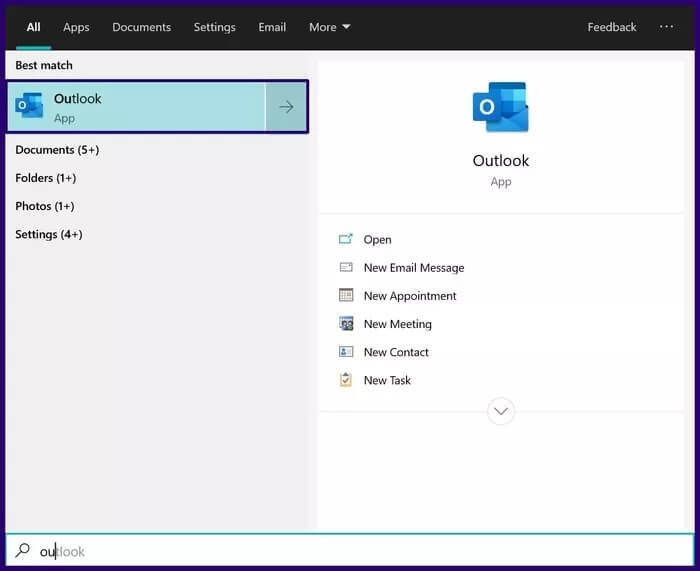Switch to the Documents tab

coord(142,27)
